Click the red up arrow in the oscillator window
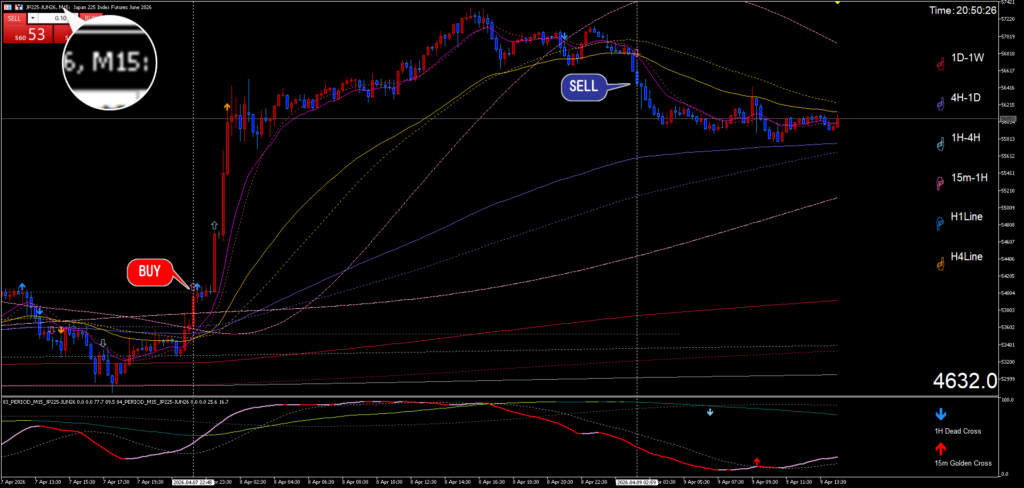The height and width of the screenshot is (488, 1024). click(x=757, y=461)
